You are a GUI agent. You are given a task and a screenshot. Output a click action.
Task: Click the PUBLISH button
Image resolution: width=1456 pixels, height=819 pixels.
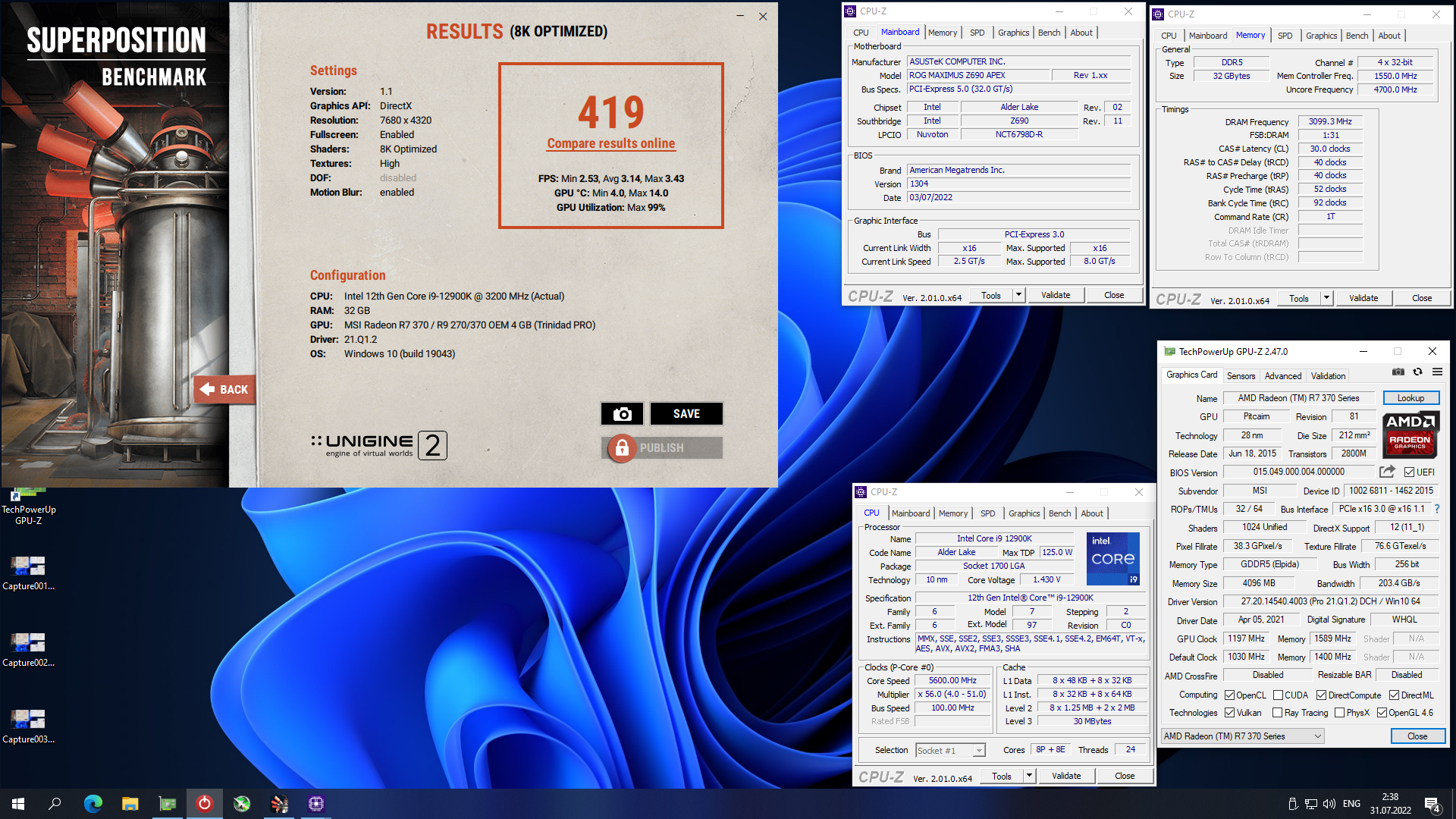pos(662,448)
